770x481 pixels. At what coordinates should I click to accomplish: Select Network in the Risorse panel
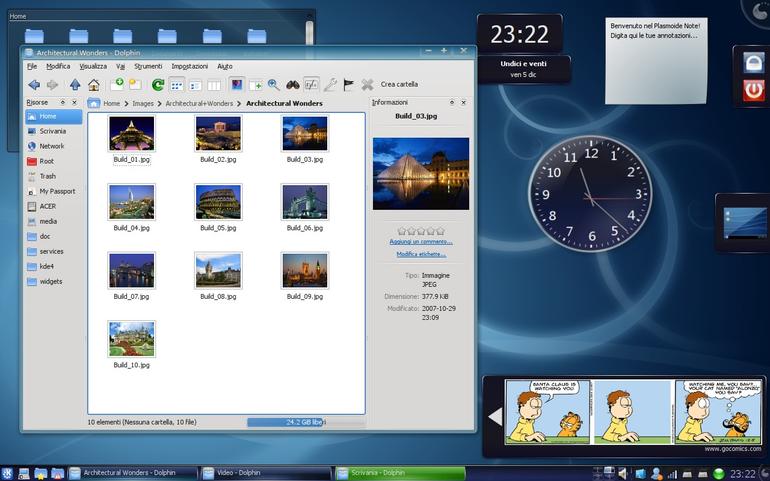pos(54,146)
